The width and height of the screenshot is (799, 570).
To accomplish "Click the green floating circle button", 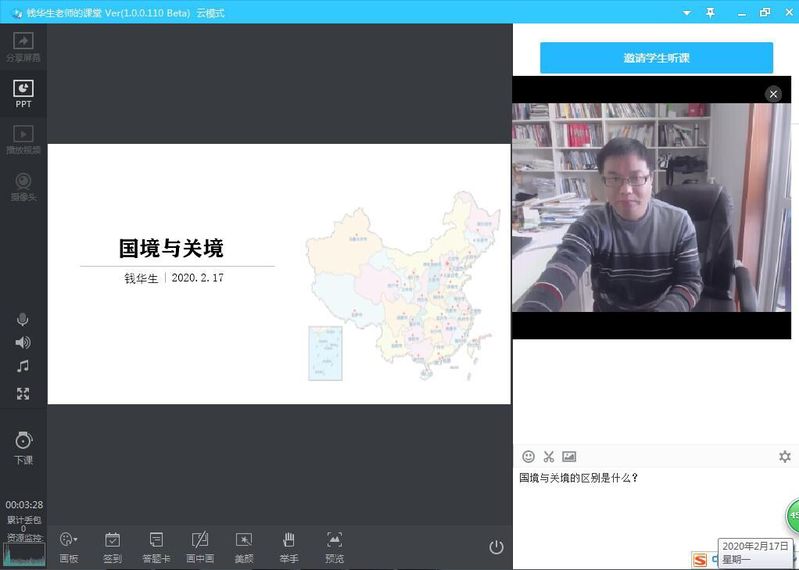I will tap(792, 515).
